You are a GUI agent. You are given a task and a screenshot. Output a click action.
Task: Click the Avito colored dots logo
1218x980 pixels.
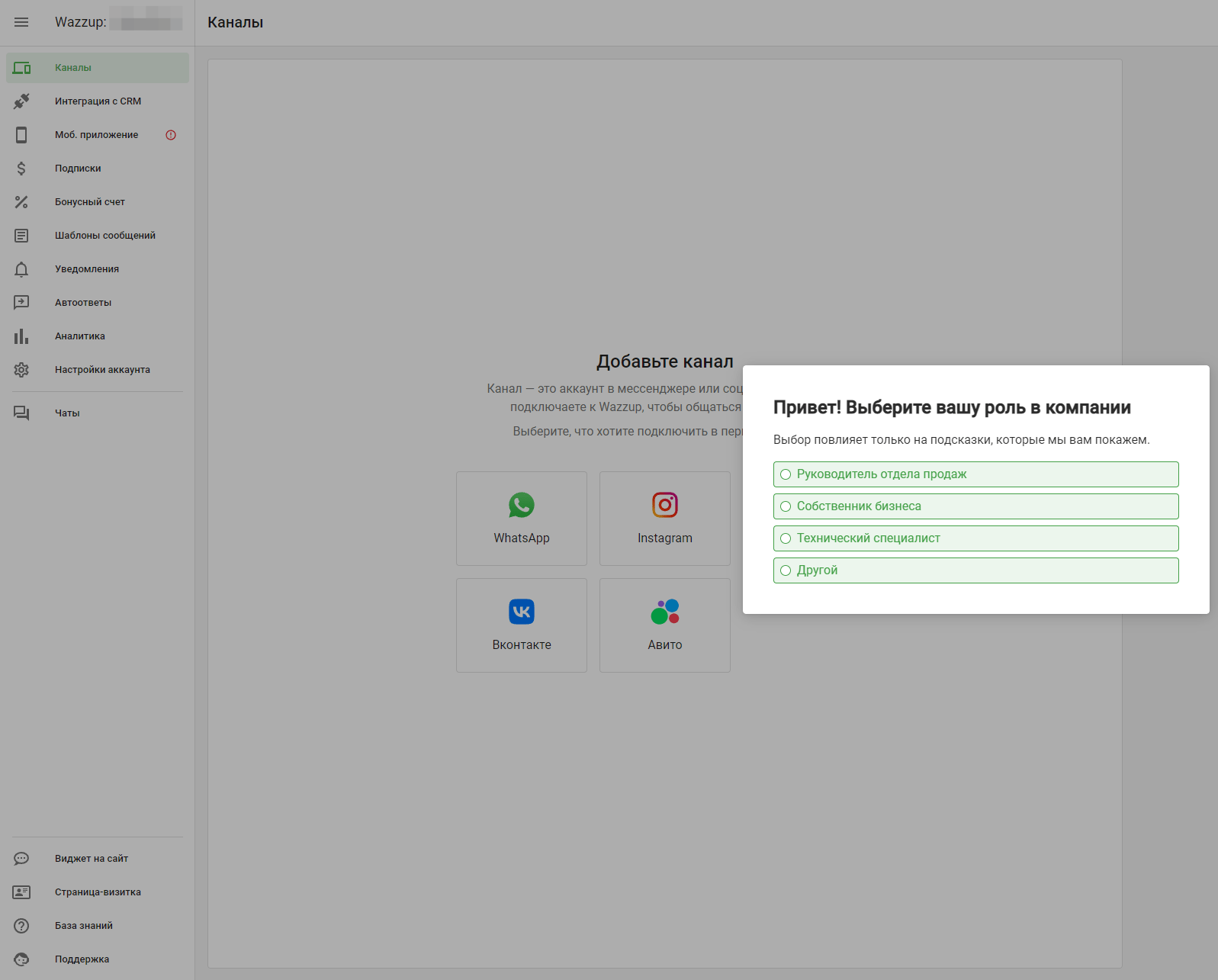click(x=665, y=612)
